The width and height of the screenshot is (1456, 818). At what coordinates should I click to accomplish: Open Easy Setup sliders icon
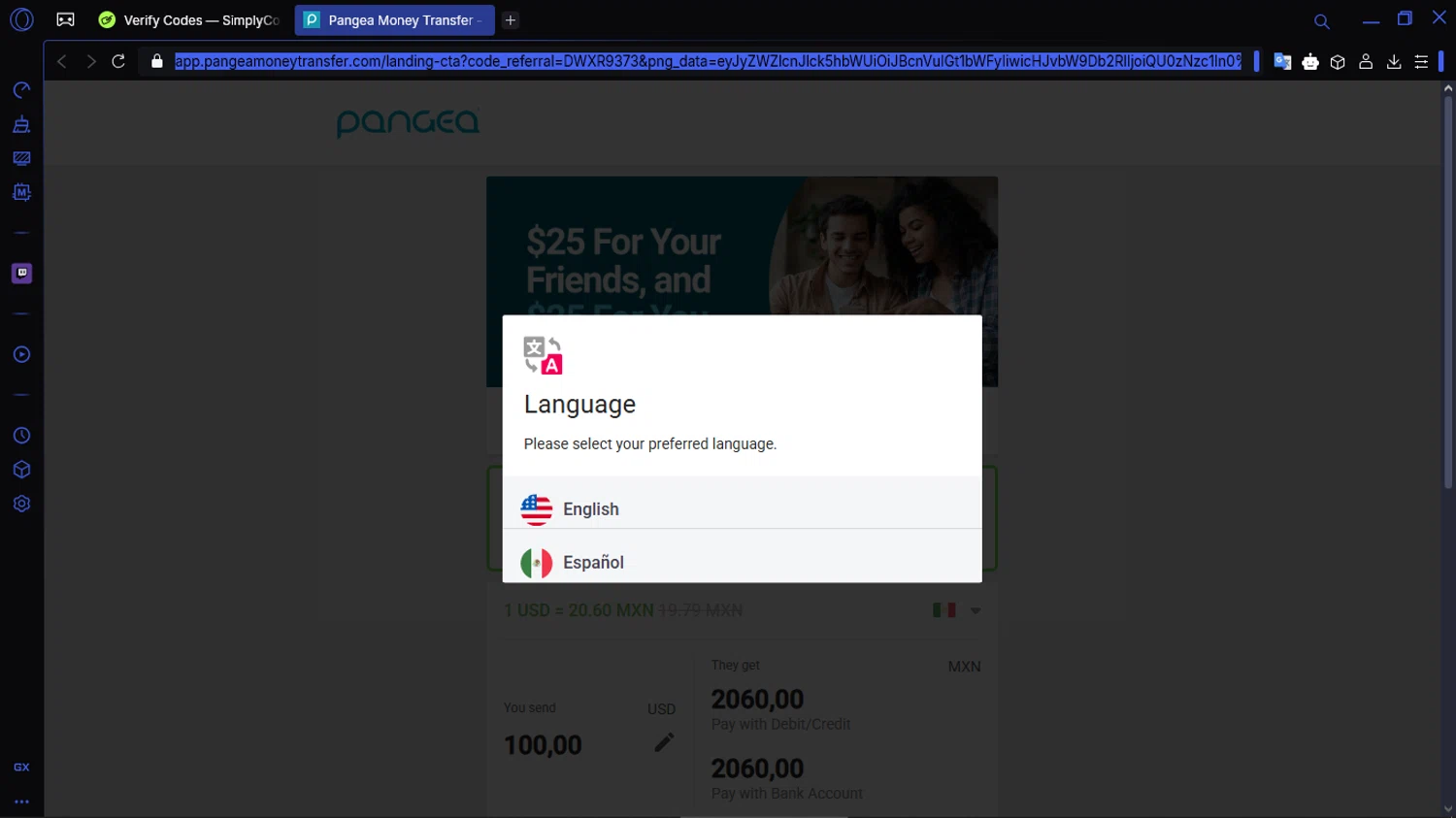1421,61
